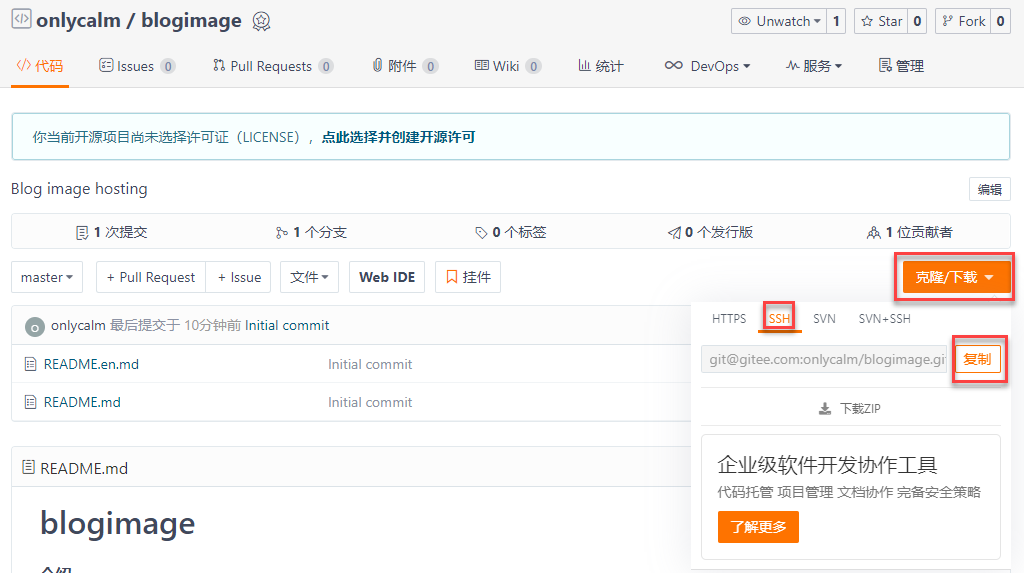1024x573 pixels.
Task: Click the 点此选择并创建开源许可 link
Action: click(x=398, y=137)
